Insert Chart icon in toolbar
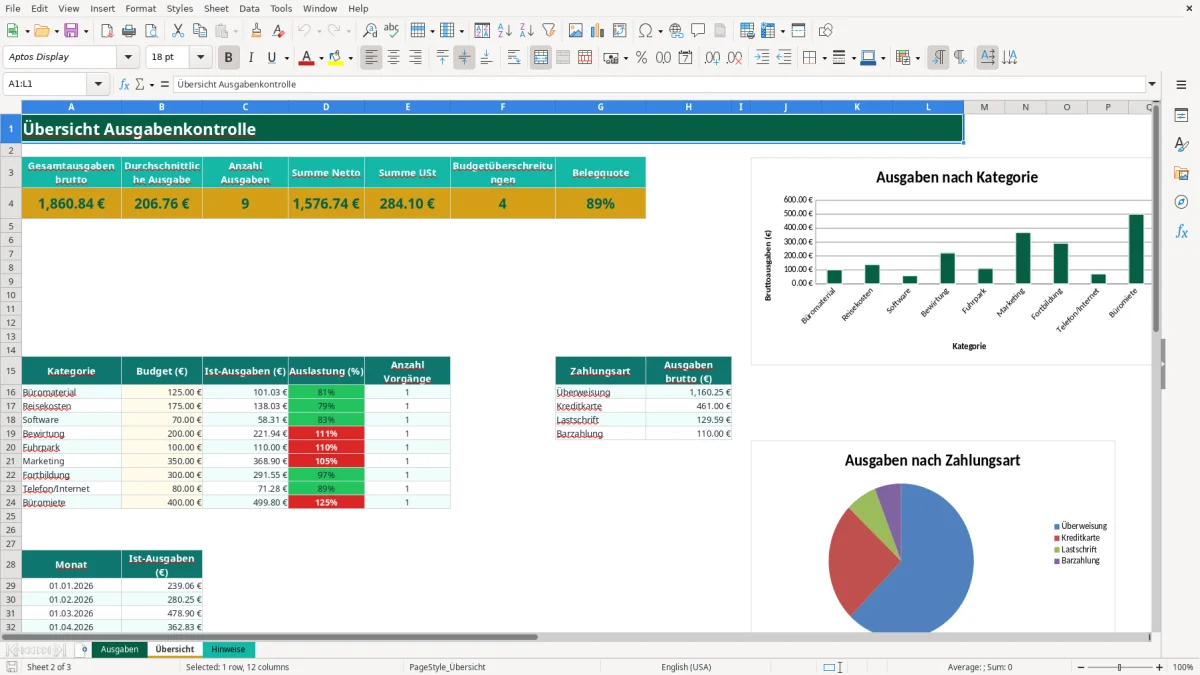Screen dimensions: 1200x675 (x=597, y=31)
